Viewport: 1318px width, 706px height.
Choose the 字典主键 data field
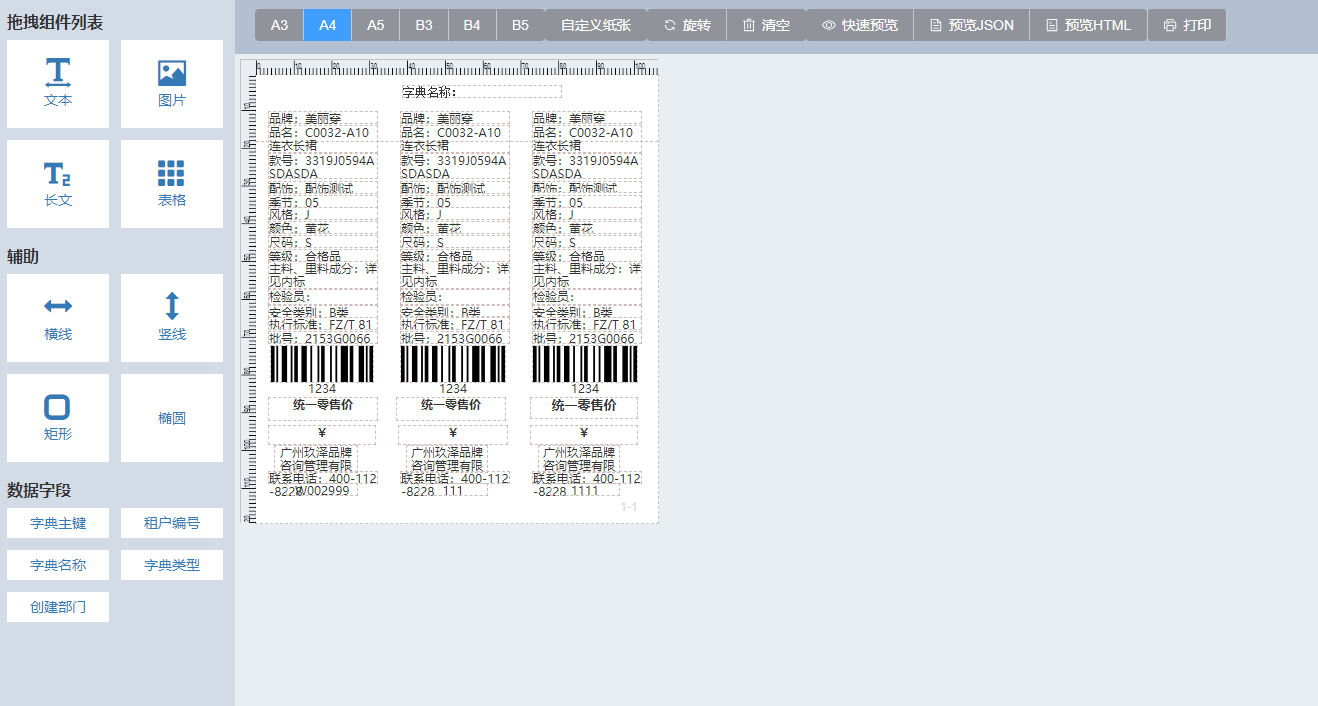58,523
